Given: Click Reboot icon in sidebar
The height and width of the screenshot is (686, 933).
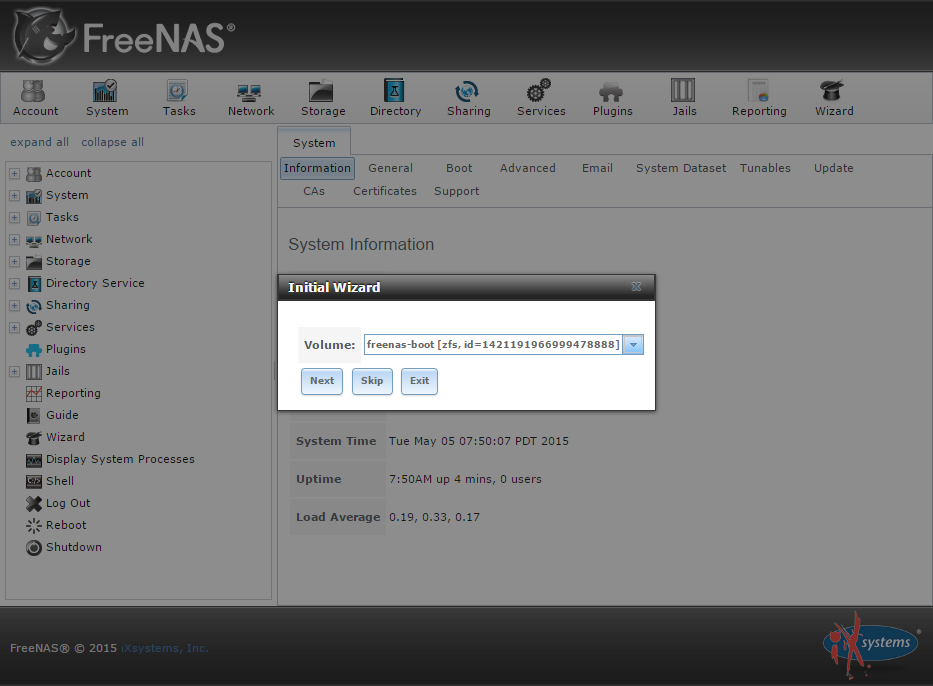Looking at the screenshot, I should [34, 525].
